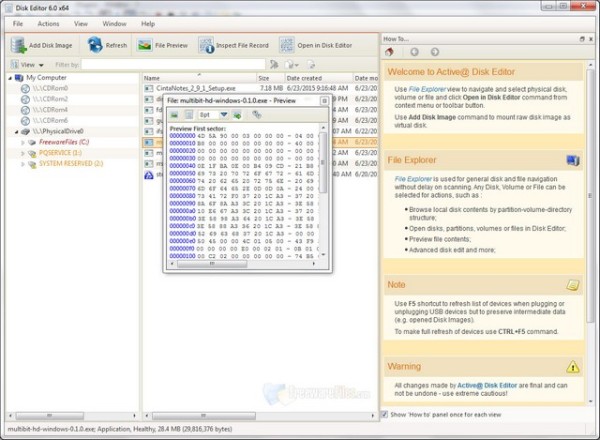Screen dimensions: 600x440
Task: Click offset 00000100 in the hex preview
Action: tap(182, 256)
